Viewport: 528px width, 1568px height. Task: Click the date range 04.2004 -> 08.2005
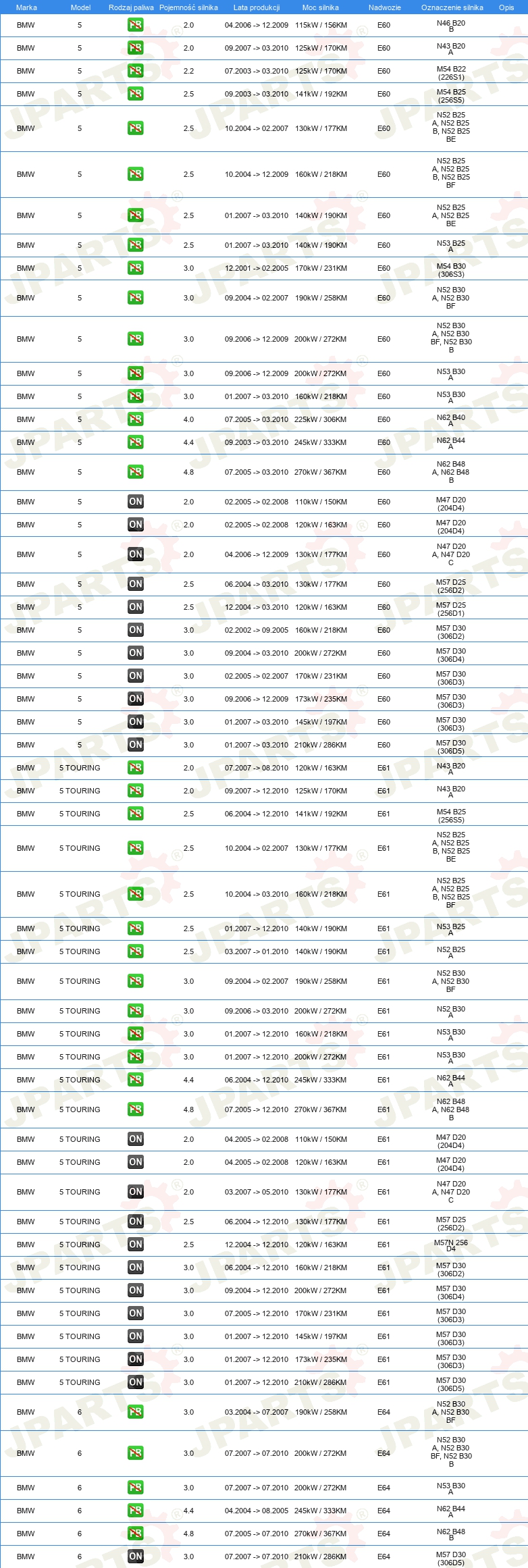click(257, 1511)
